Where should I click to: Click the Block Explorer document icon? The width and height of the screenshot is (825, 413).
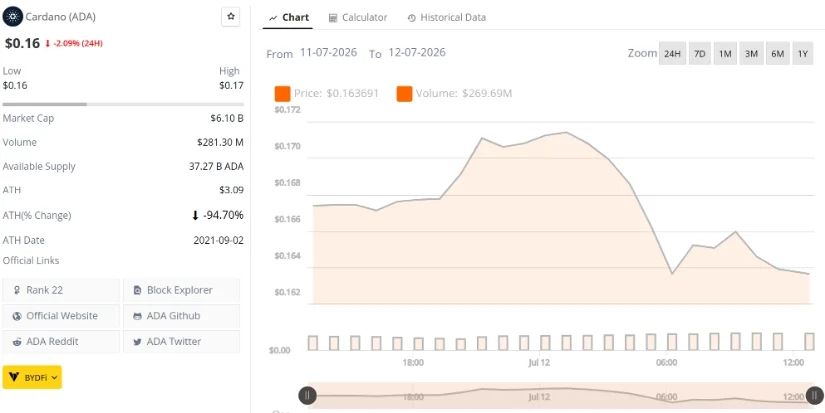(137, 290)
